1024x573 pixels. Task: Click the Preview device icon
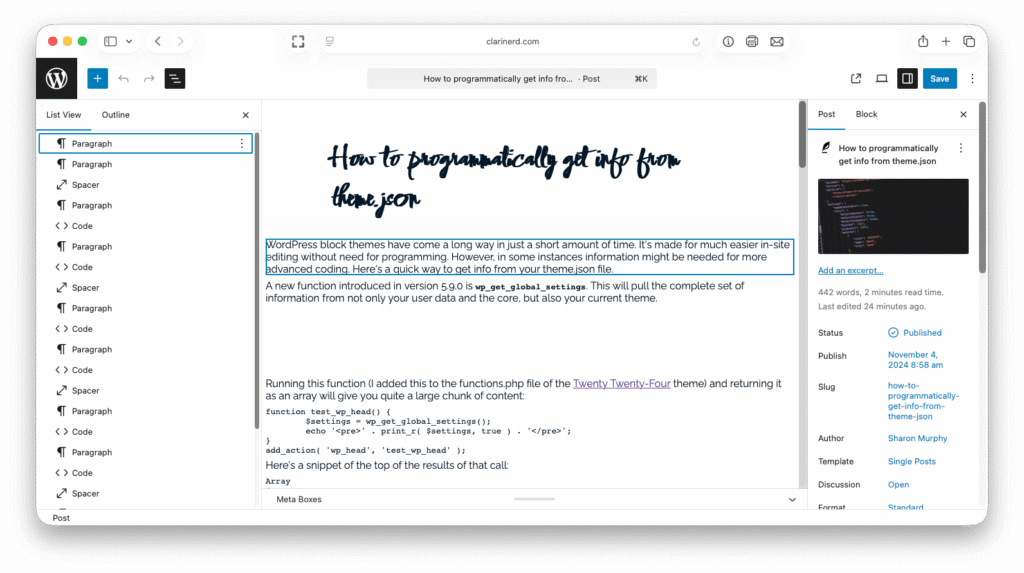(x=881, y=79)
